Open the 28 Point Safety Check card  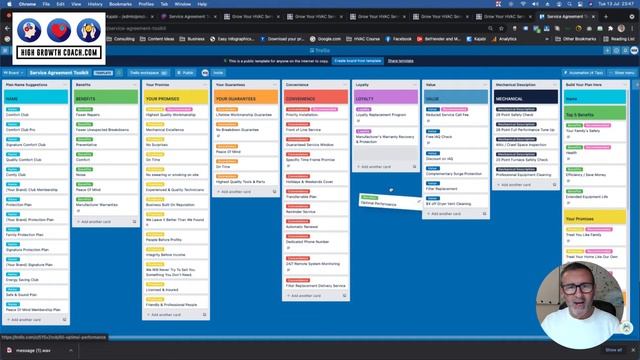[526, 112]
